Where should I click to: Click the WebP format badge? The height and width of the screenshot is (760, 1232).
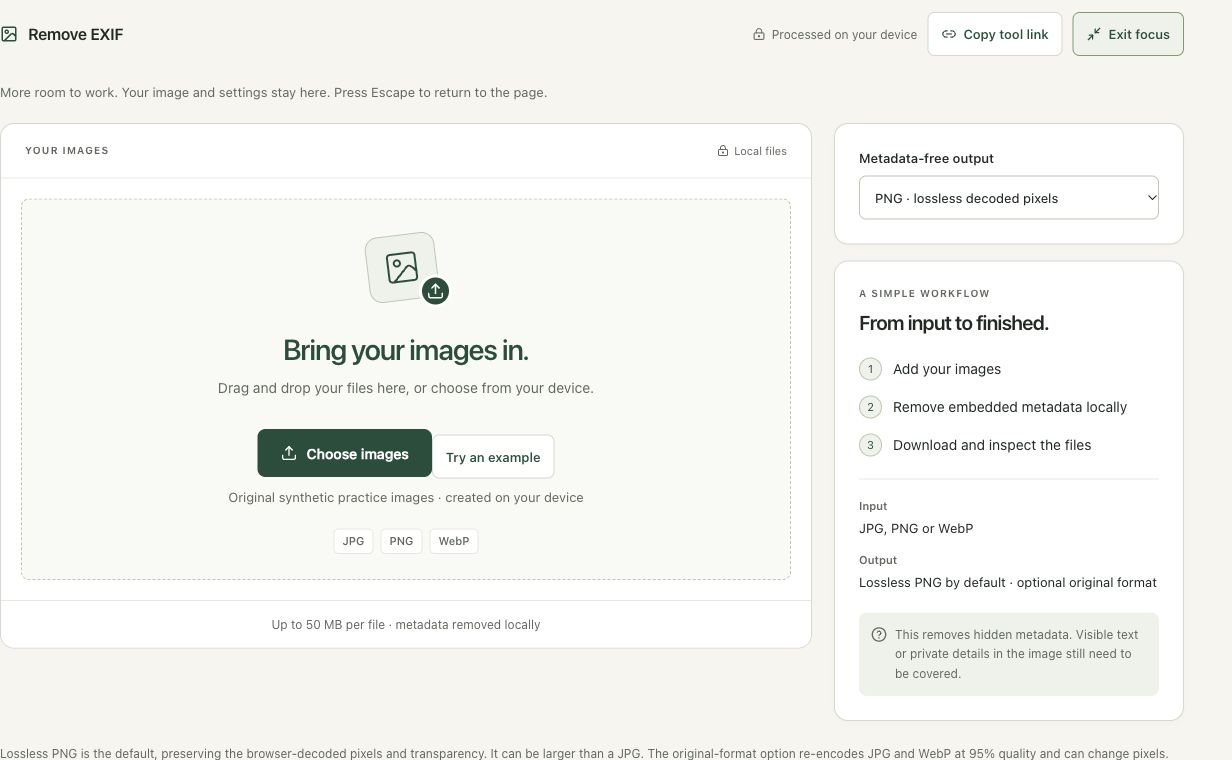click(x=454, y=541)
